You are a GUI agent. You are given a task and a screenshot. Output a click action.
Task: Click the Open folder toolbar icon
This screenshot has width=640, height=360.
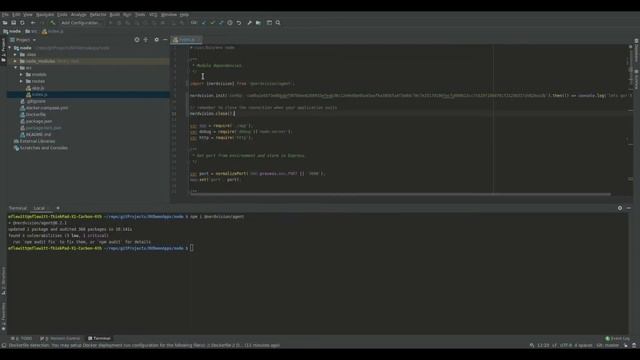click(5, 23)
